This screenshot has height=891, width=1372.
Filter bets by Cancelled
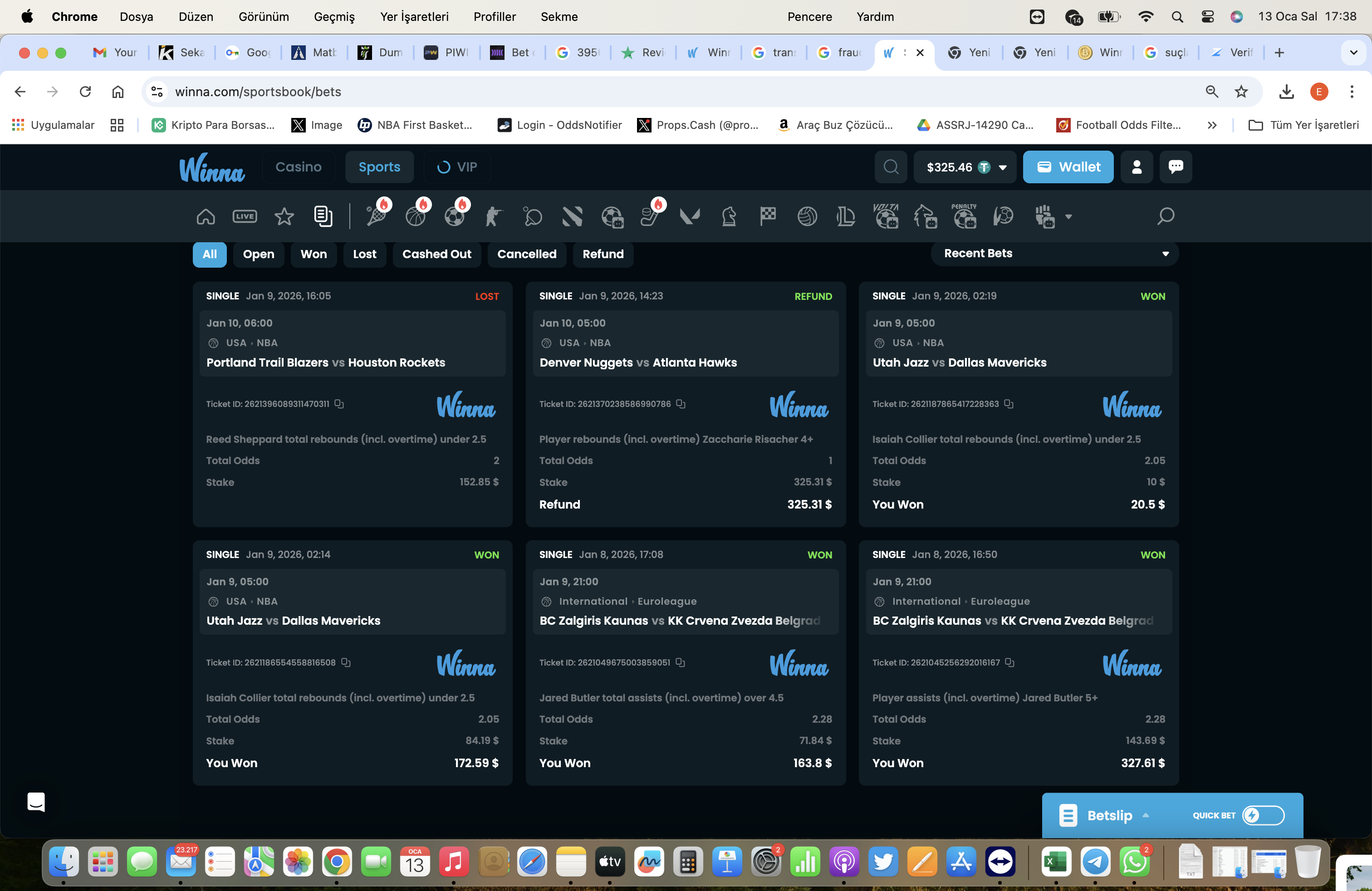coord(527,254)
